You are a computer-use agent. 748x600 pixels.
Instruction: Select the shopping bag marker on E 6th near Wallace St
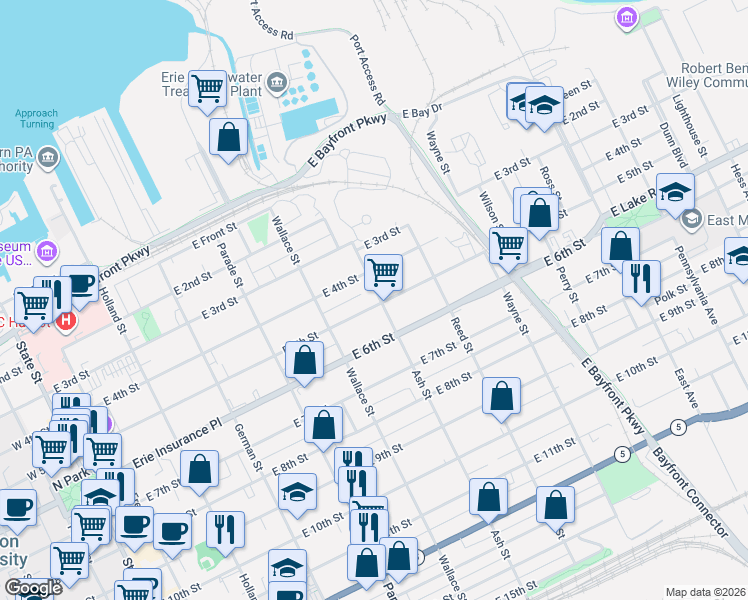point(304,361)
